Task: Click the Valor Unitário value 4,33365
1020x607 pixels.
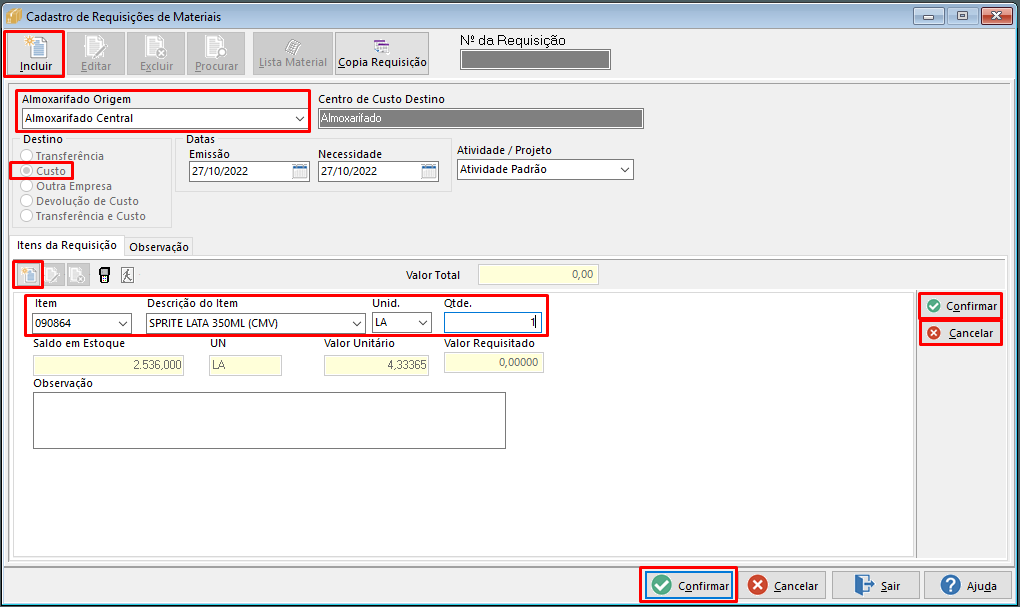Action: 376,365
